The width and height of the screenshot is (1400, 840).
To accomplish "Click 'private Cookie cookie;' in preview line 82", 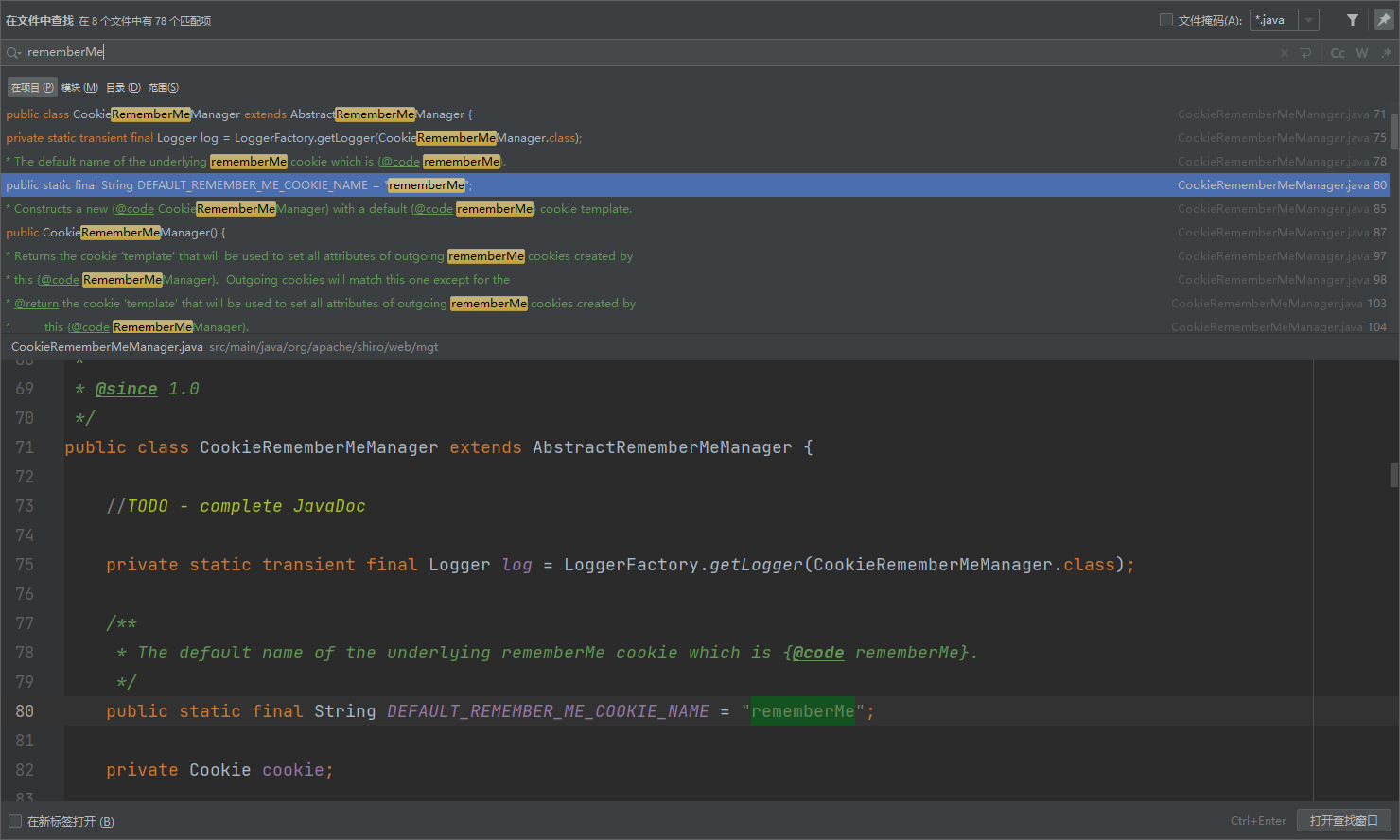I will (x=219, y=770).
